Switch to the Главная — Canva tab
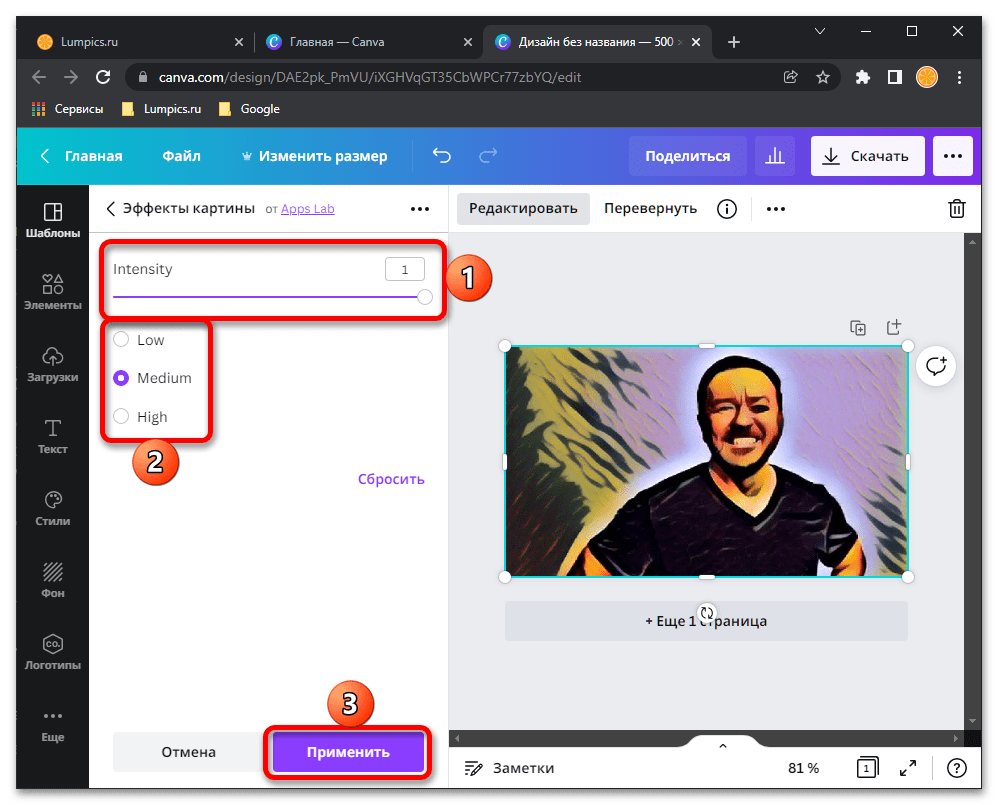Image resolution: width=998 pixels, height=805 pixels. pyautogui.click(x=369, y=42)
